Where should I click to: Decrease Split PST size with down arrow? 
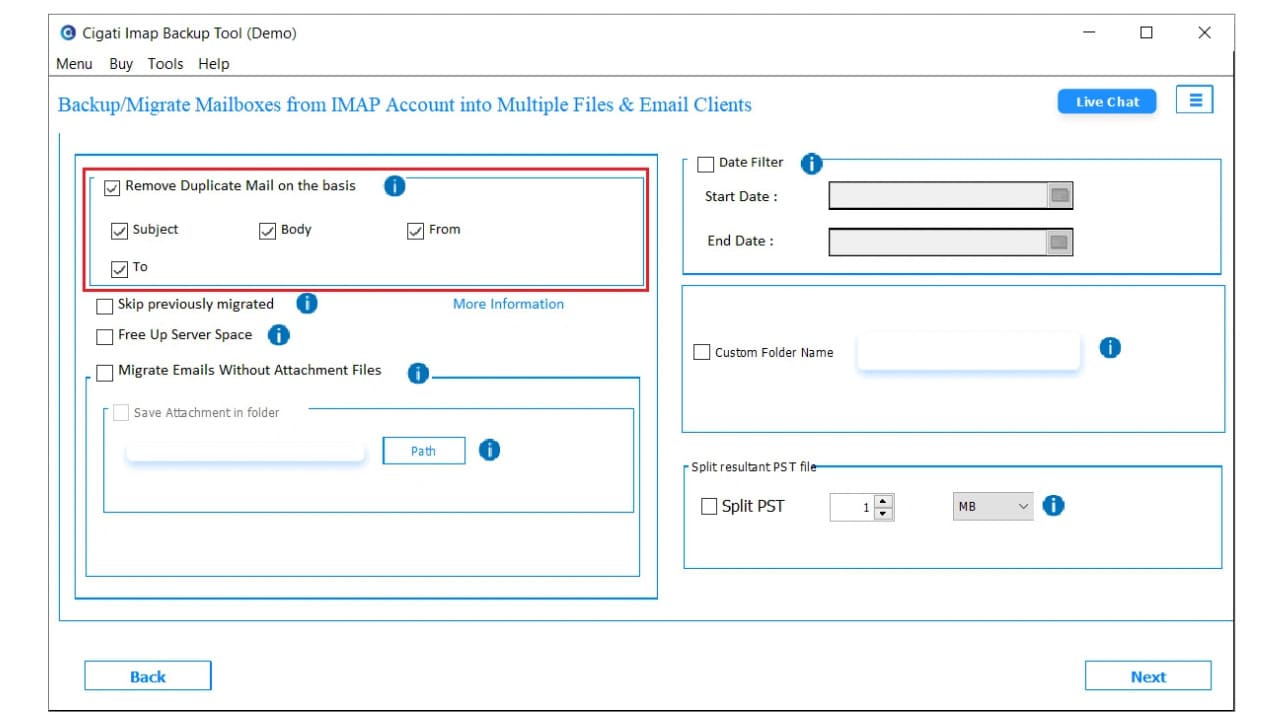pos(883,514)
